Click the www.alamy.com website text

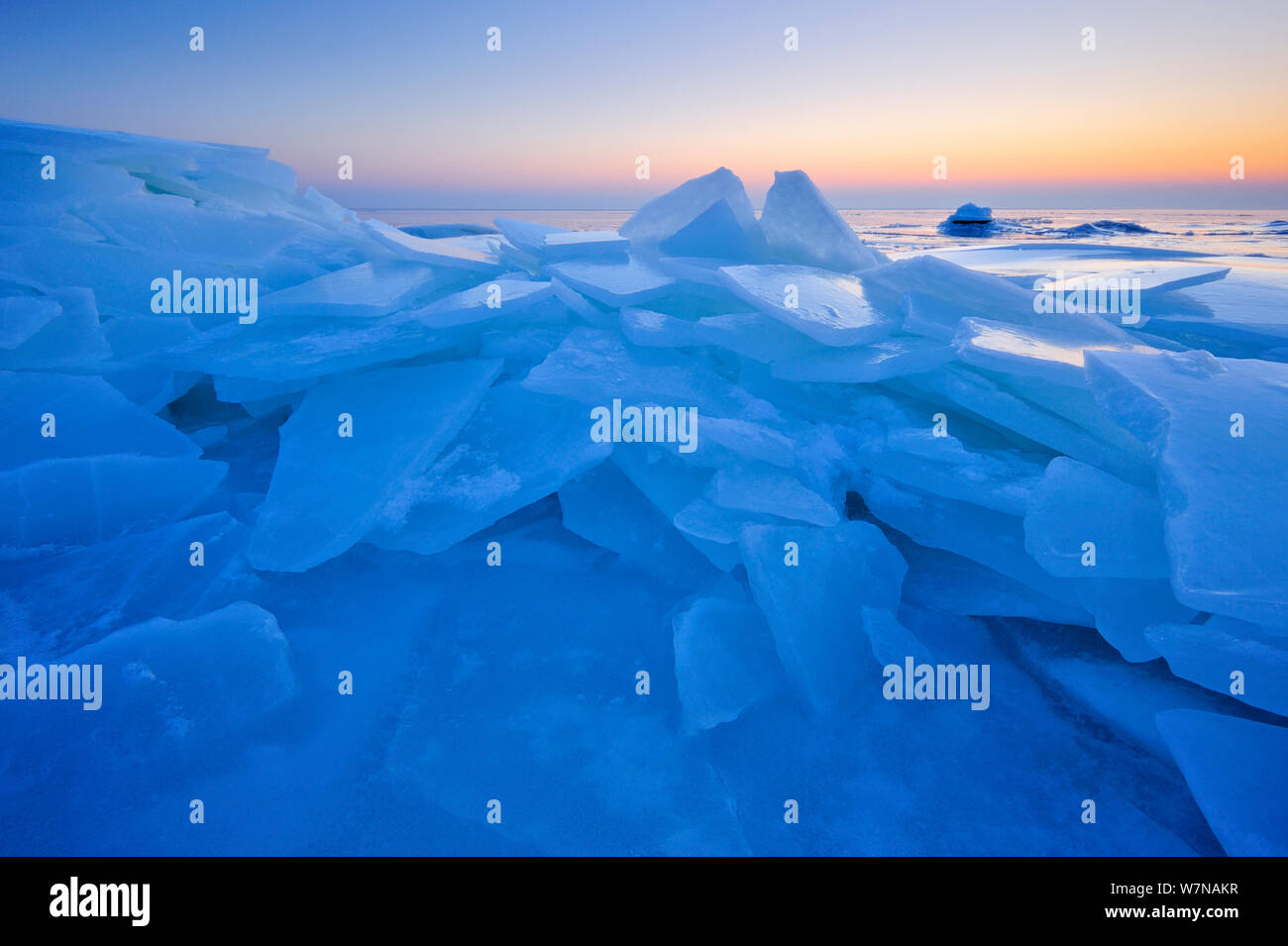coord(1171,912)
